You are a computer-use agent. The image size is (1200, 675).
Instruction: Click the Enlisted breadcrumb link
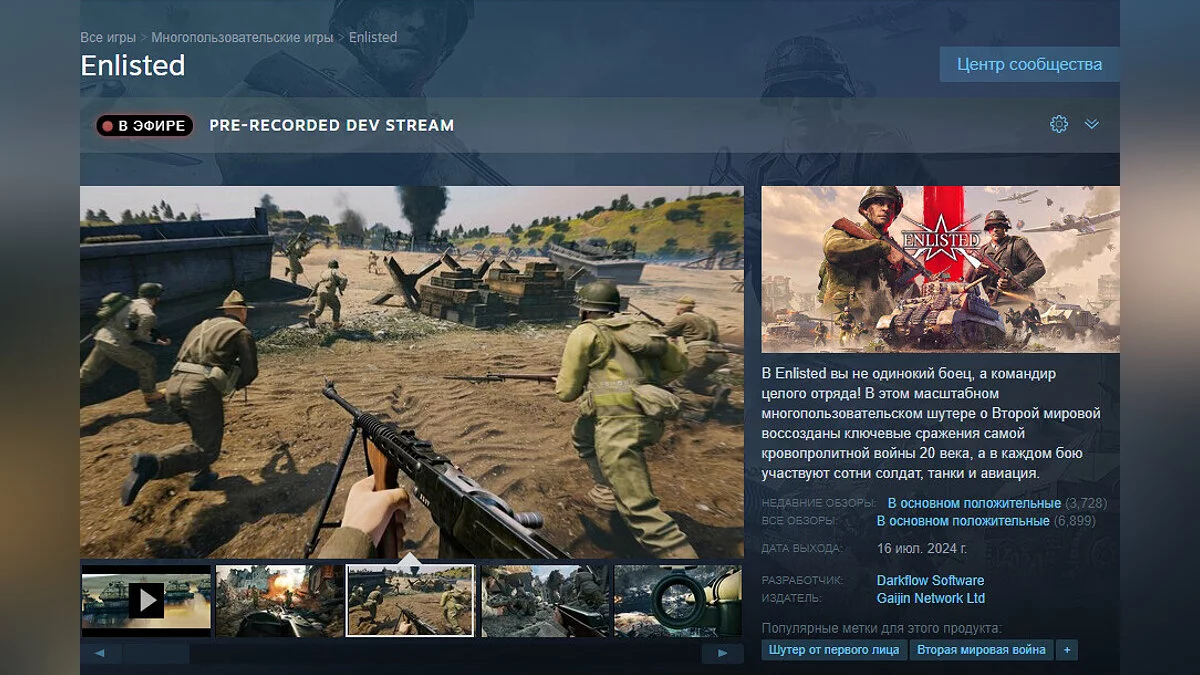point(373,37)
